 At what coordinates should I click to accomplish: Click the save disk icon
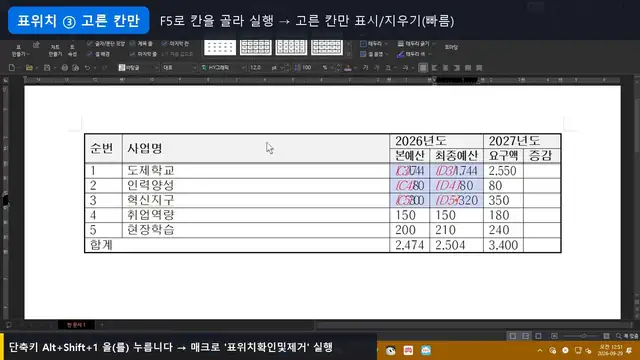point(47,68)
